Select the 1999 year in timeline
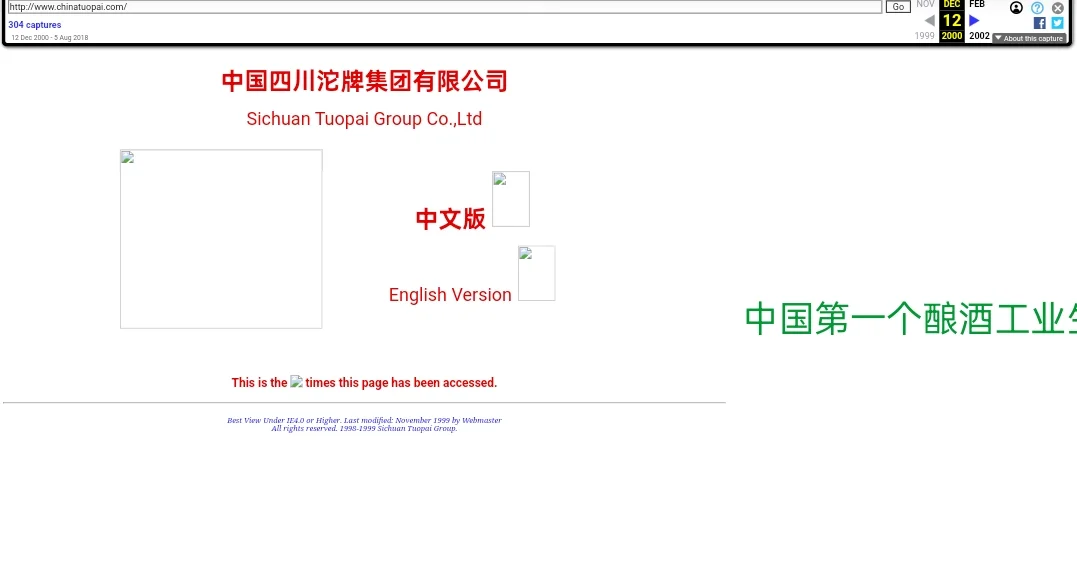This screenshot has height=565, width=1077. pos(925,36)
